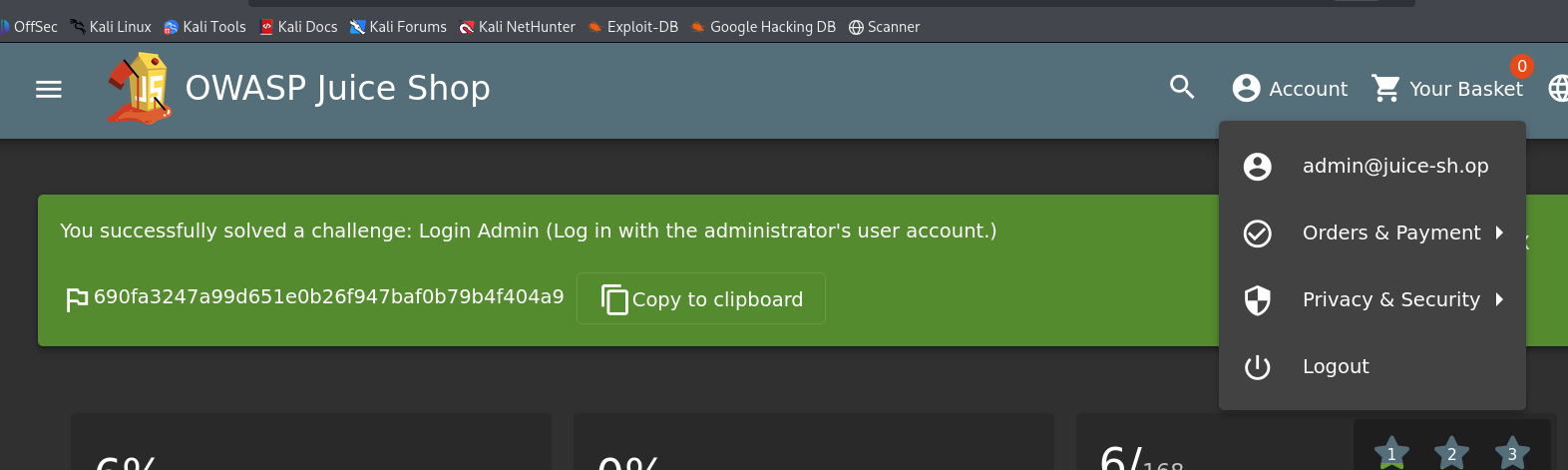Toggle the difficulty 2 star filter
Screen dimensions: 1568x470
click(x=1451, y=453)
